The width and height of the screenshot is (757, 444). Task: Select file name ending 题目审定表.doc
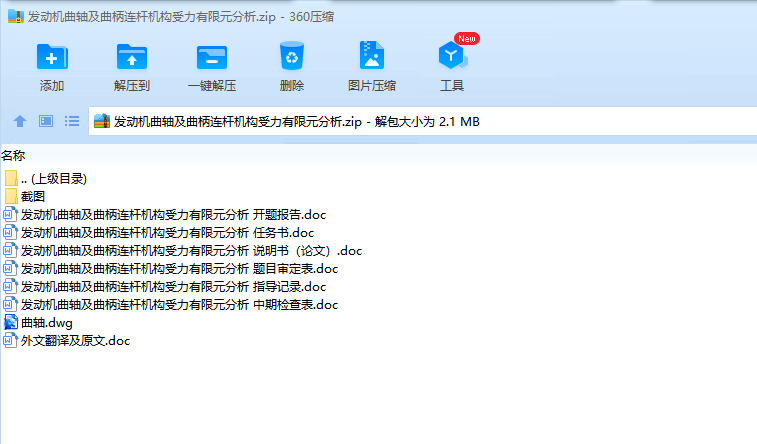click(179, 269)
